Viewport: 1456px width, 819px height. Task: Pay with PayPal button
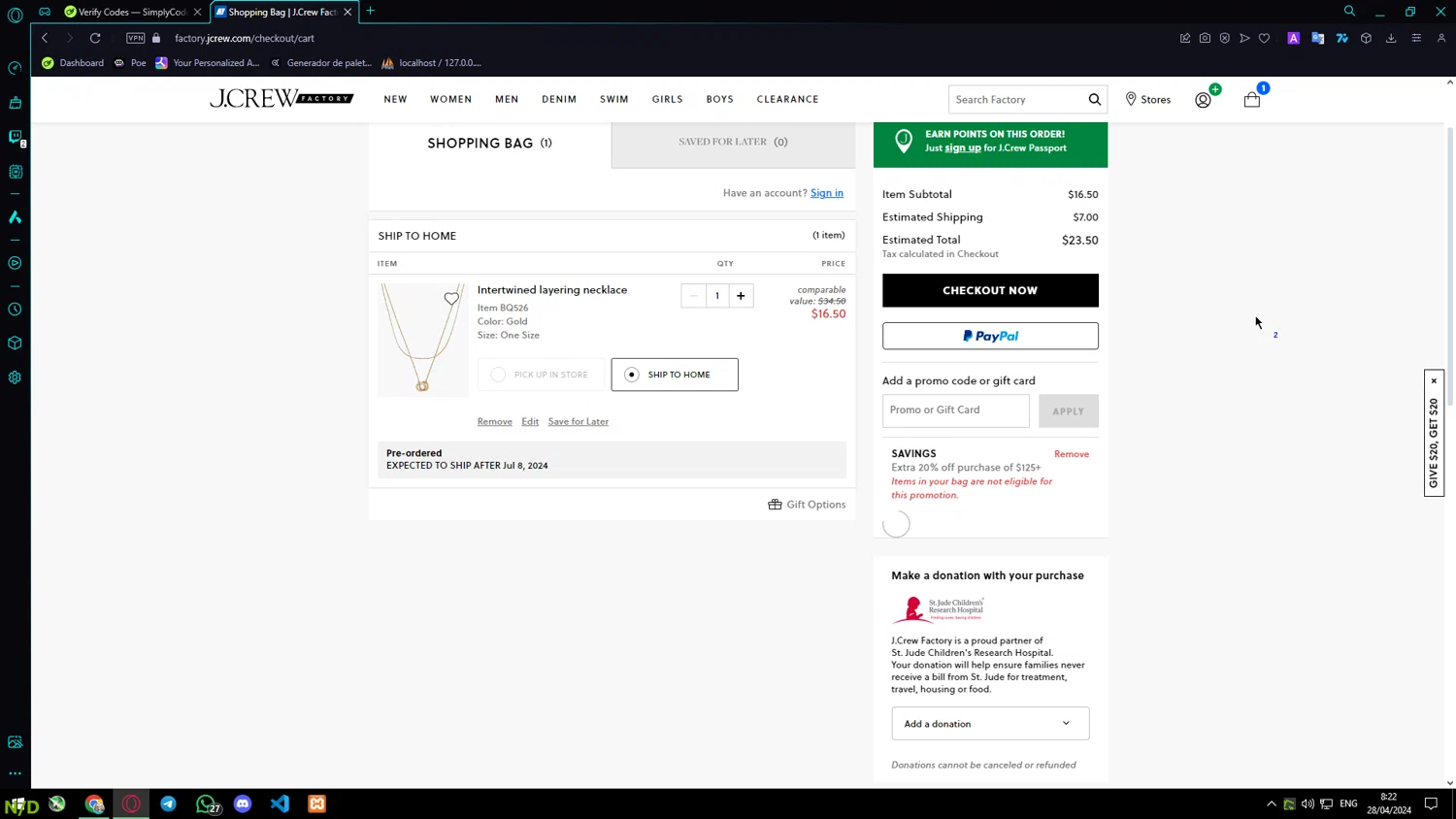click(x=990, y=336)
